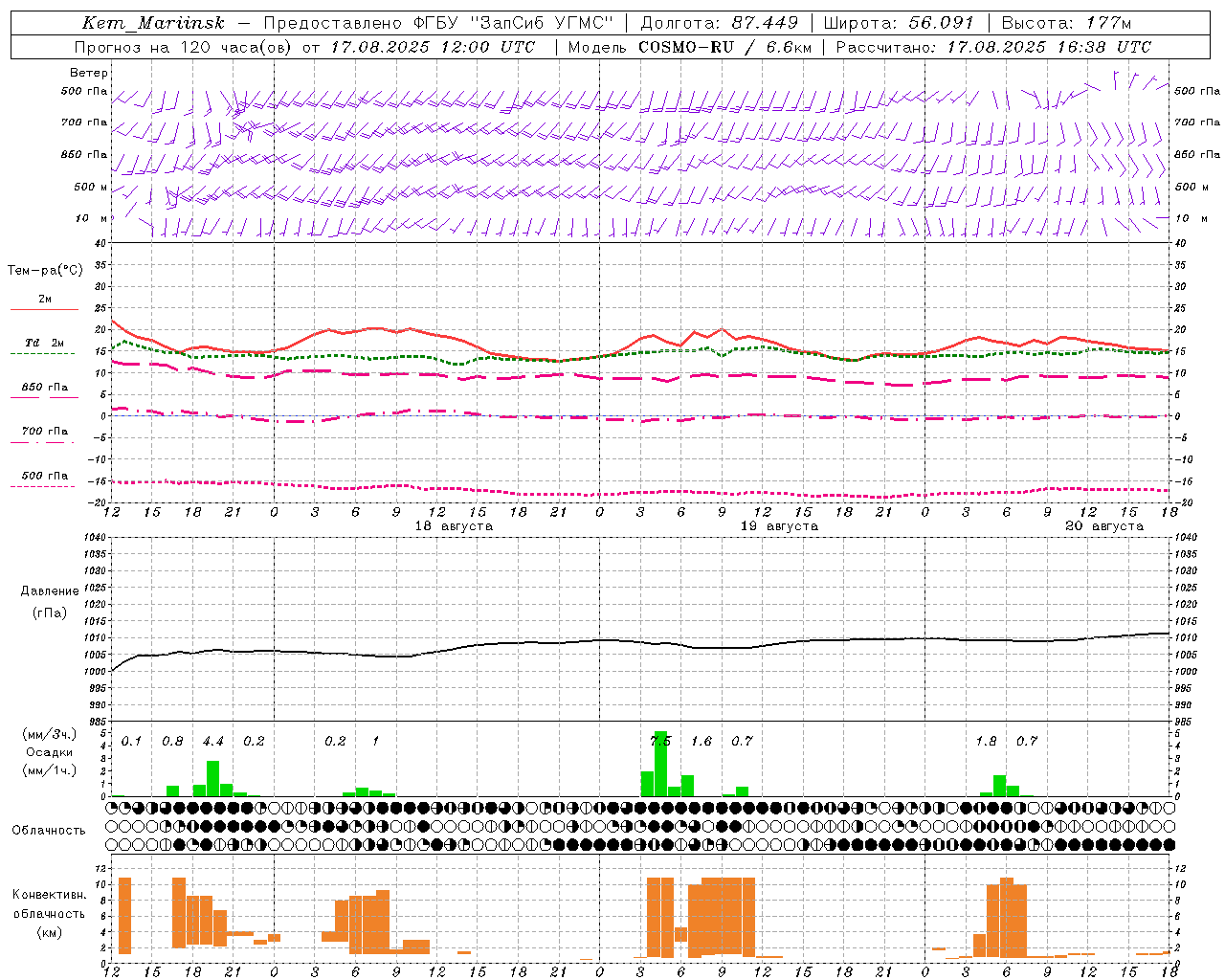
Task: Click the Облачность cloud cover label
Action: (x=49, y=830)
